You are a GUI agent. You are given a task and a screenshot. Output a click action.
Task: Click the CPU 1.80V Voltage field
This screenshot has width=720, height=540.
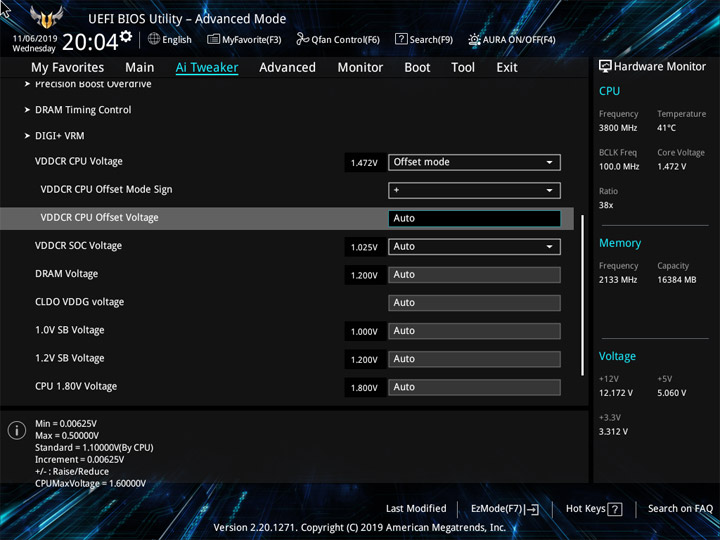[x=474, y=387]
